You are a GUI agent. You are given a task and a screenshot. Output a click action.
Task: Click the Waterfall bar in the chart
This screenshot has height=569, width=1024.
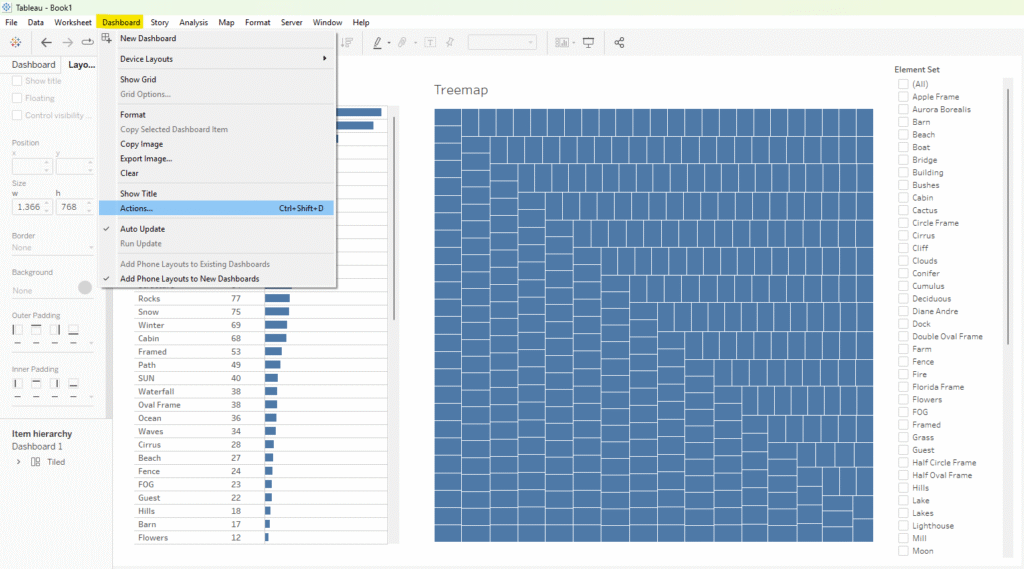click(271, 391)
